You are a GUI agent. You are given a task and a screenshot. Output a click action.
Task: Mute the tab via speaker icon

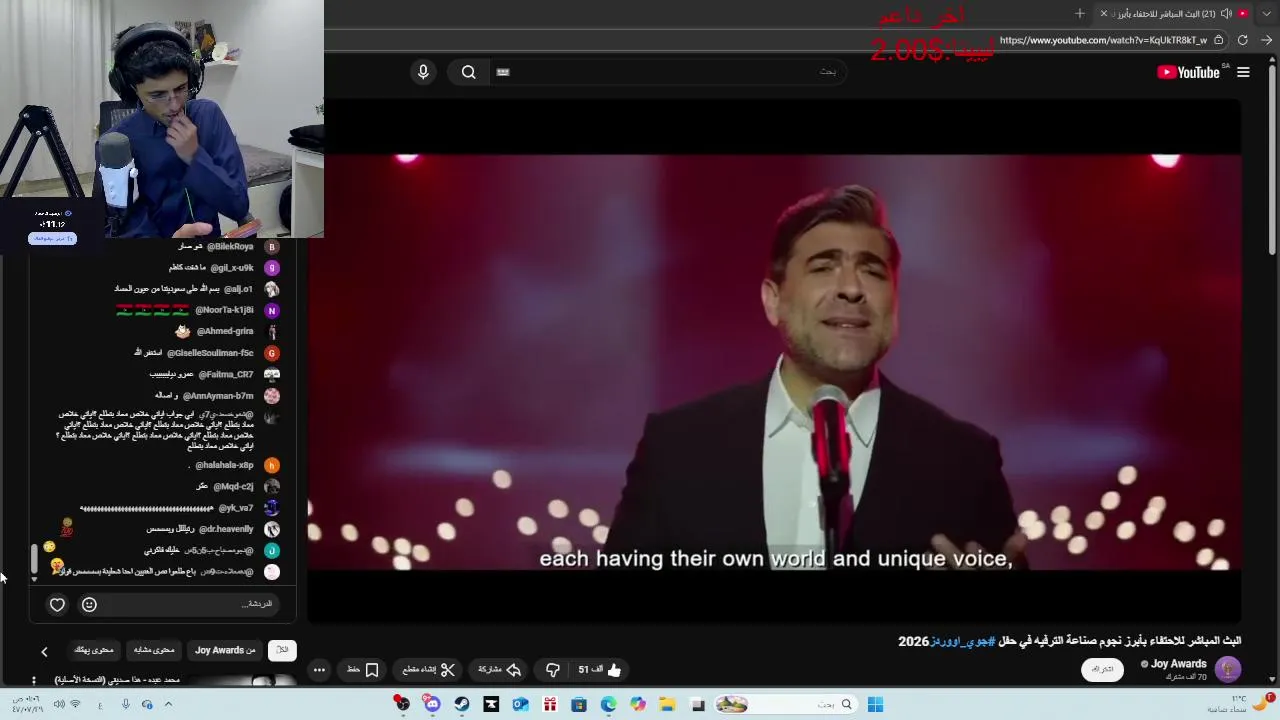[x=1226, y=14]
